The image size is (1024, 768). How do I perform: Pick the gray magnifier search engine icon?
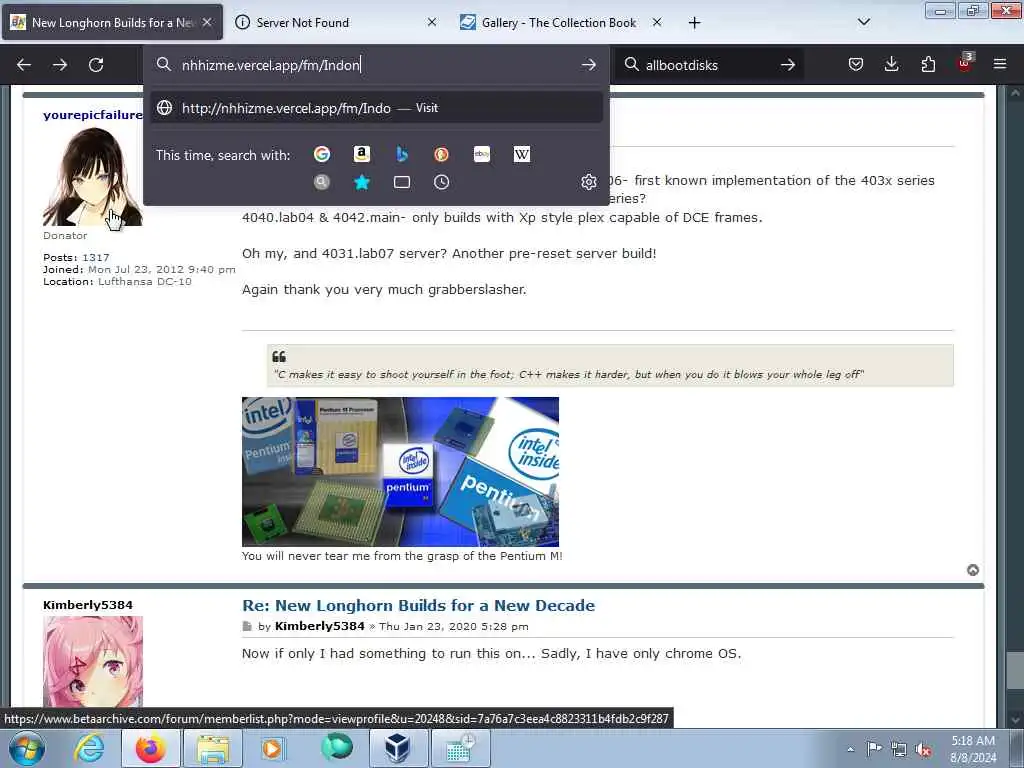[x=321, y=182]
